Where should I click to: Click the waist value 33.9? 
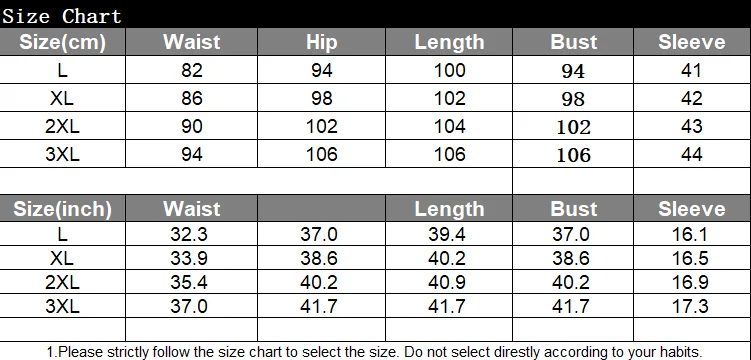point(189,258)
